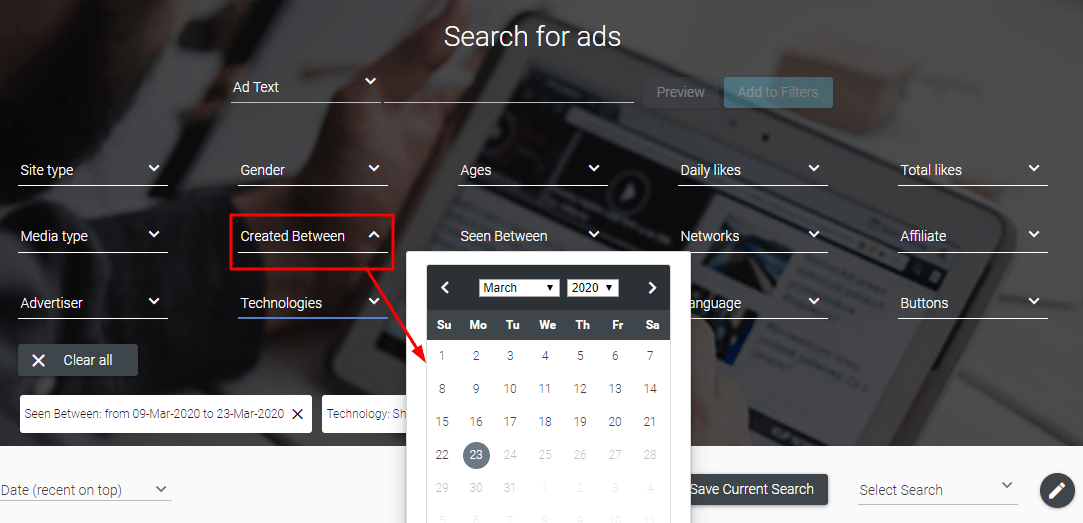1083x523 pixels.
Task: Go to next month in calendar
Action: click(x=652, y=287)
